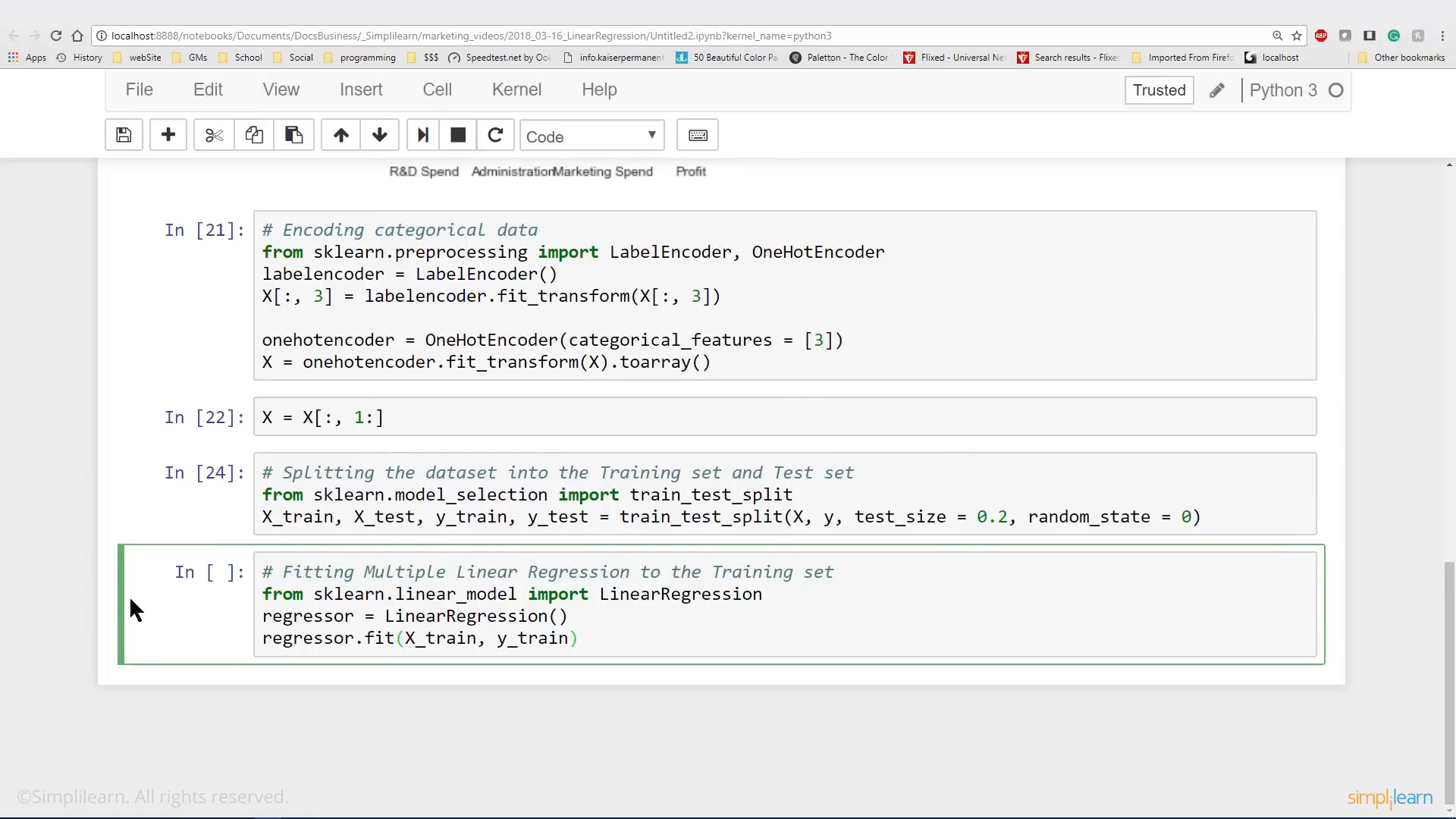1456x819 pixels.
Task: Open the Adblock Plus extension icon
Action: pos(1321,36)
